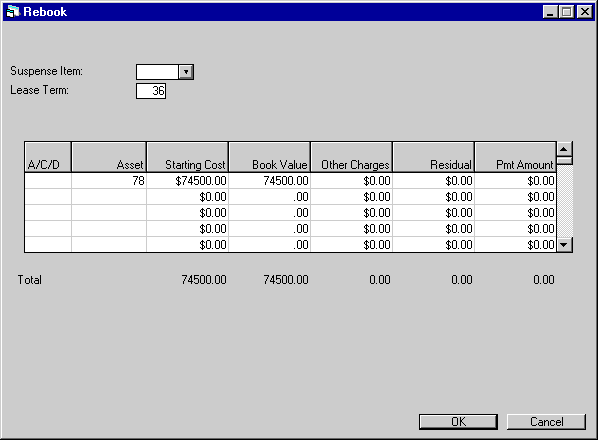Viewport: 598px width, 440px height.
Task: Click the first row A/C/D cell
Action: tap(48, 181)
